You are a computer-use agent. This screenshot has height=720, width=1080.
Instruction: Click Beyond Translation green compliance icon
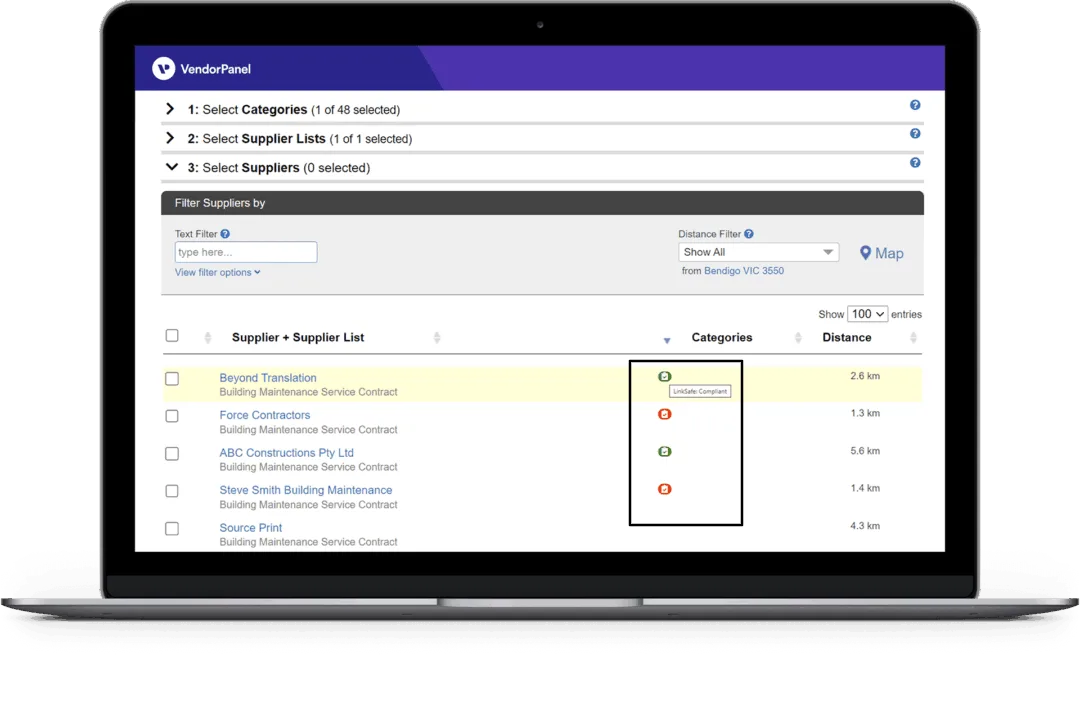coord(664,376)
